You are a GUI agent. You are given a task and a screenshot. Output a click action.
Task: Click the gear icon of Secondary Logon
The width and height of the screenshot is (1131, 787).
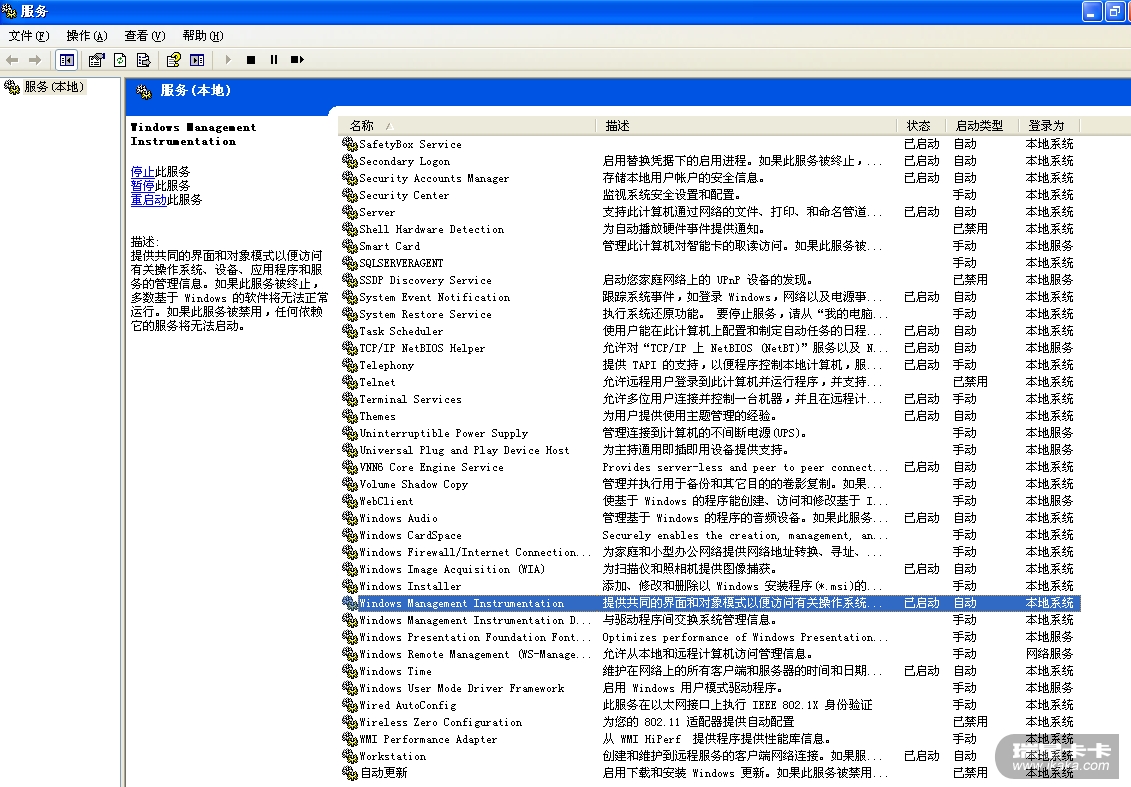pyautogui.click(x=350, y=161)
